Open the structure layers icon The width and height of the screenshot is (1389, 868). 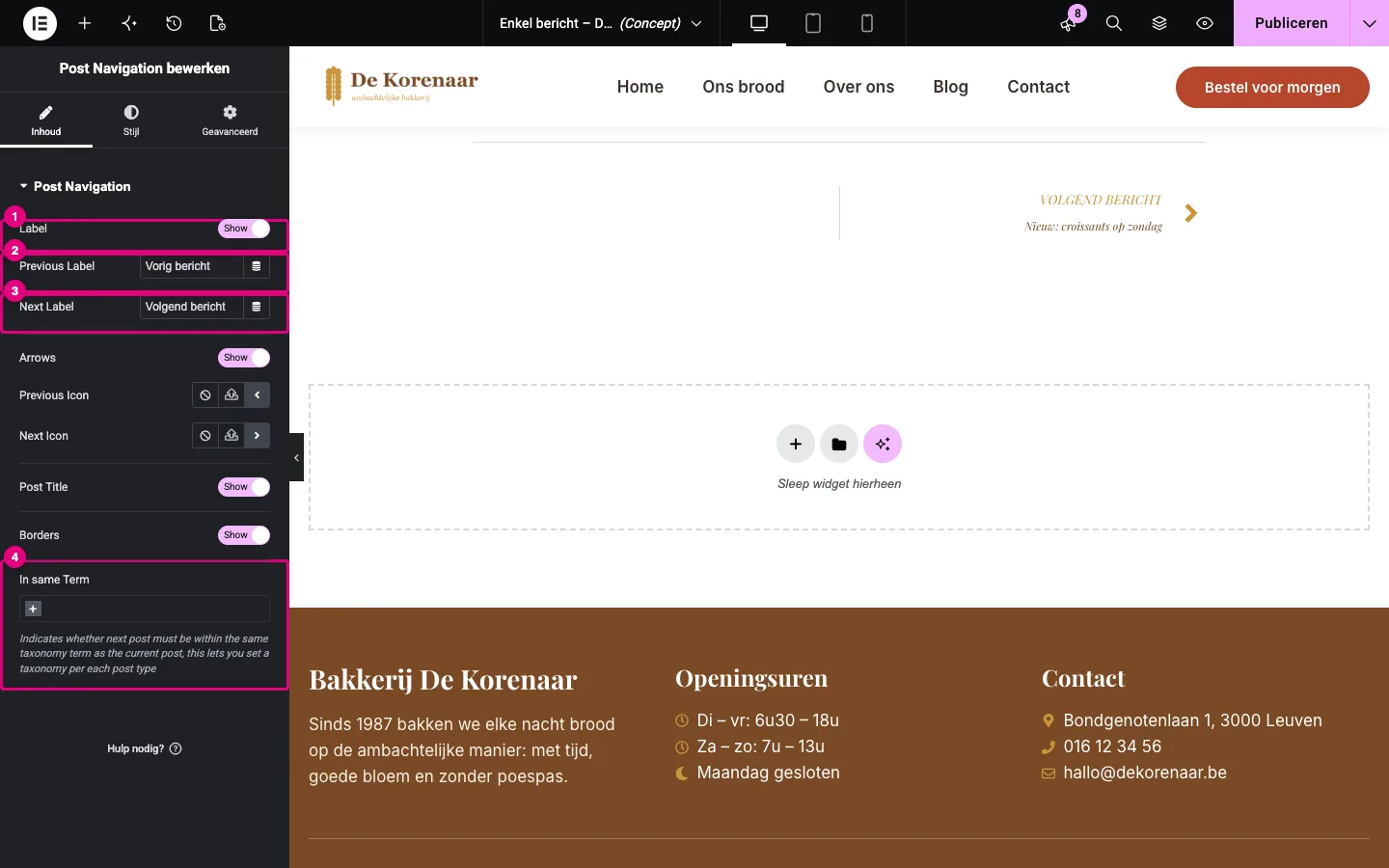[x=1159, y=23]
